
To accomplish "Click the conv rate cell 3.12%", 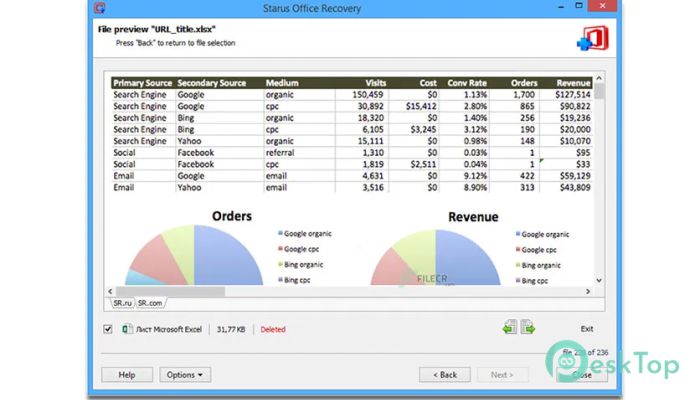I will tap(475, 129).
